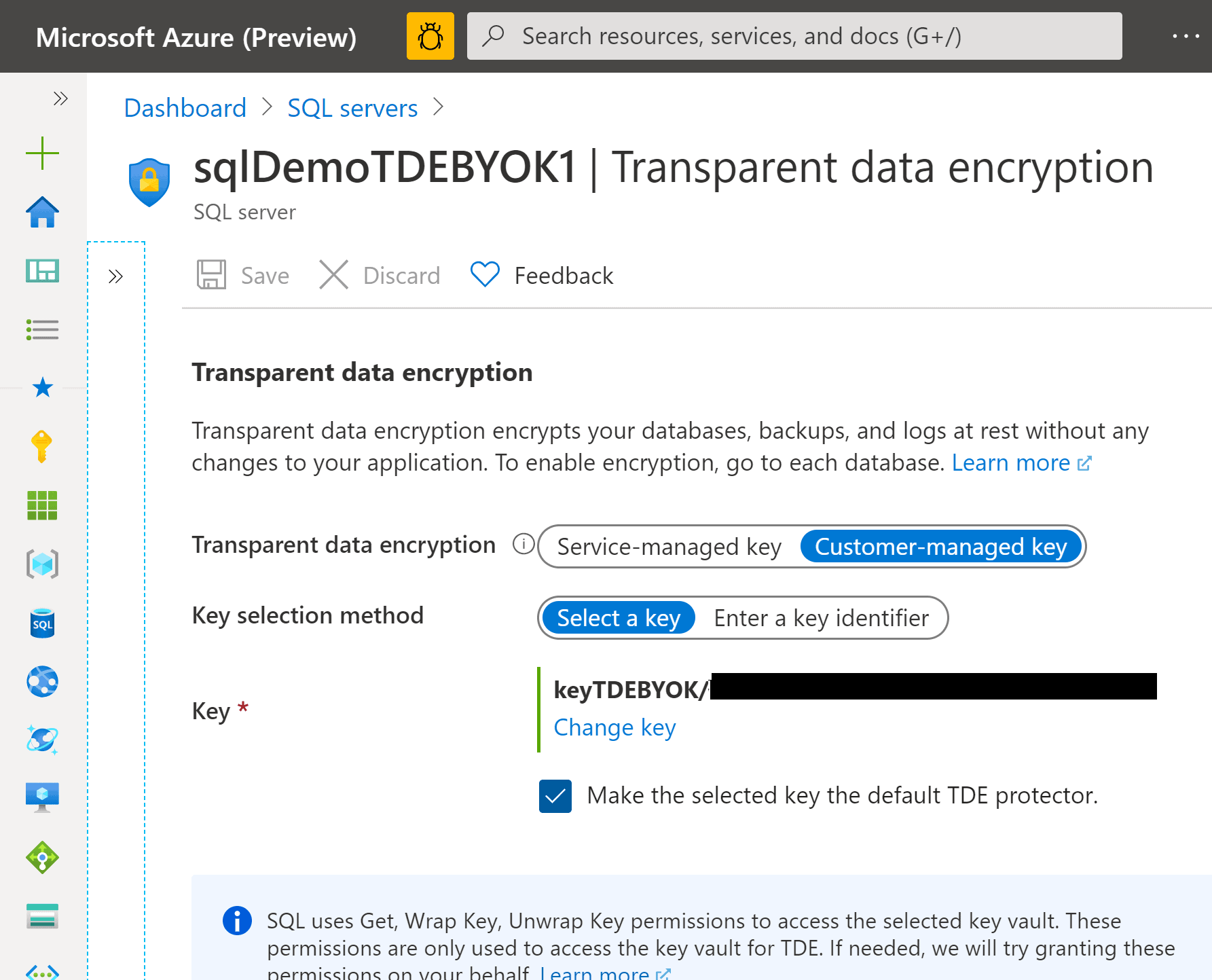Click the yellow Key vaults icon
The width and height of the screenshot is (1212, 980).
pyautogui.click(x=42, y=446)
